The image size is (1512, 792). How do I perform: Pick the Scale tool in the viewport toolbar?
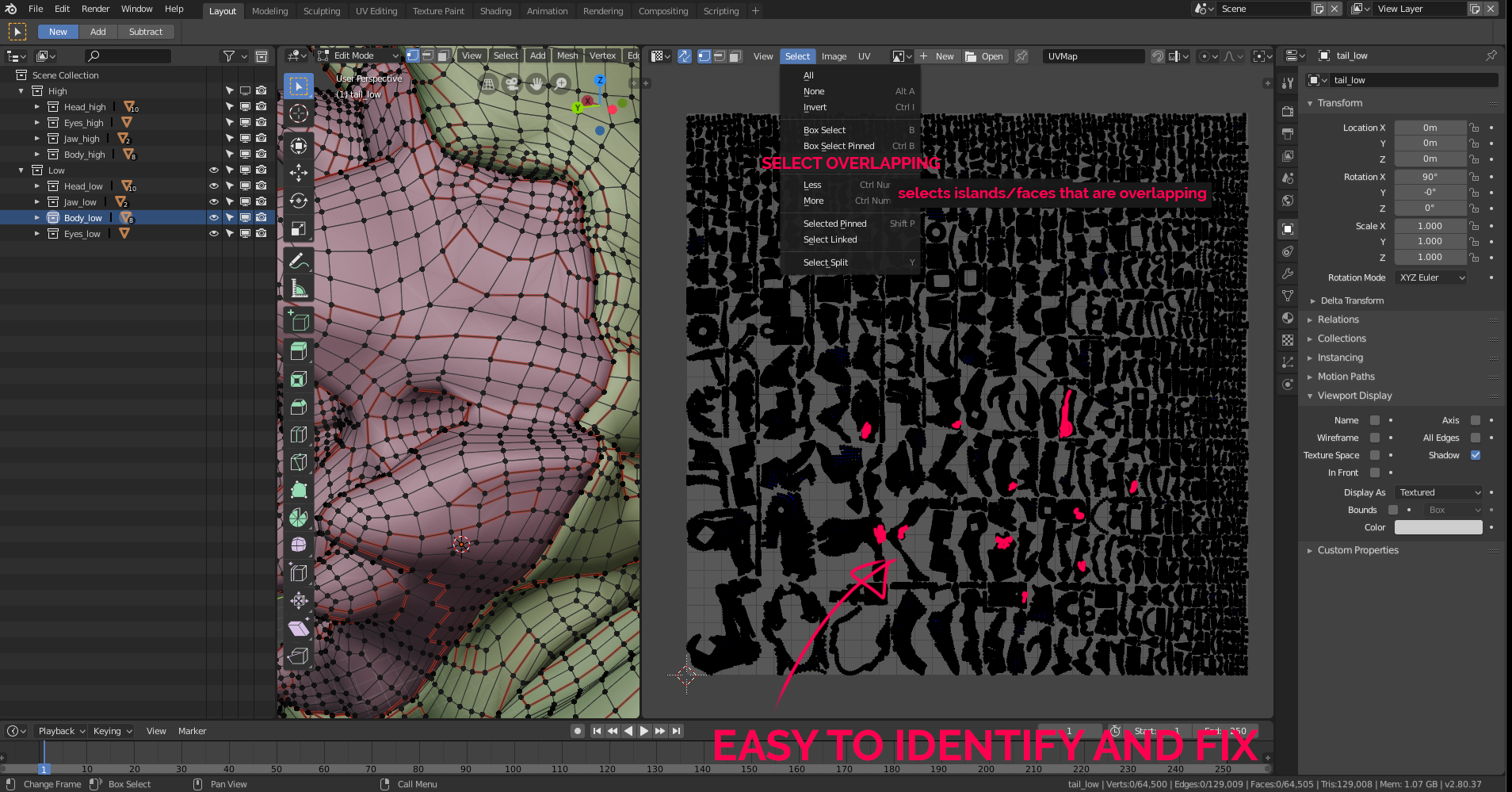[299, 229]
